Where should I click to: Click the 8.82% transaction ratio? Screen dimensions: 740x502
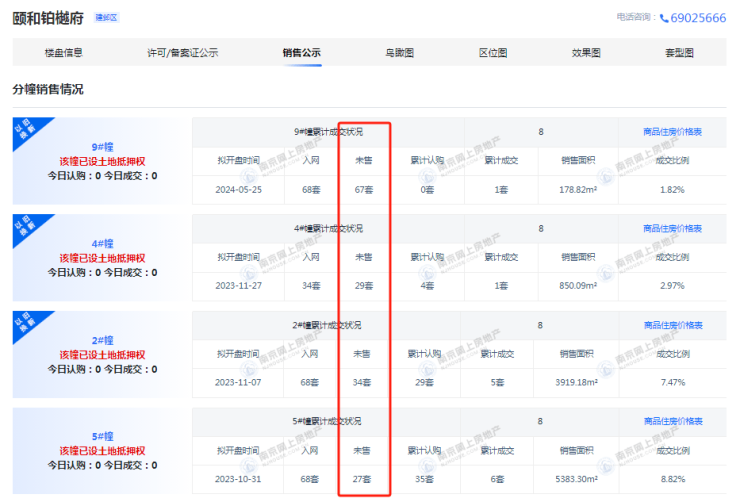(673, 479)
